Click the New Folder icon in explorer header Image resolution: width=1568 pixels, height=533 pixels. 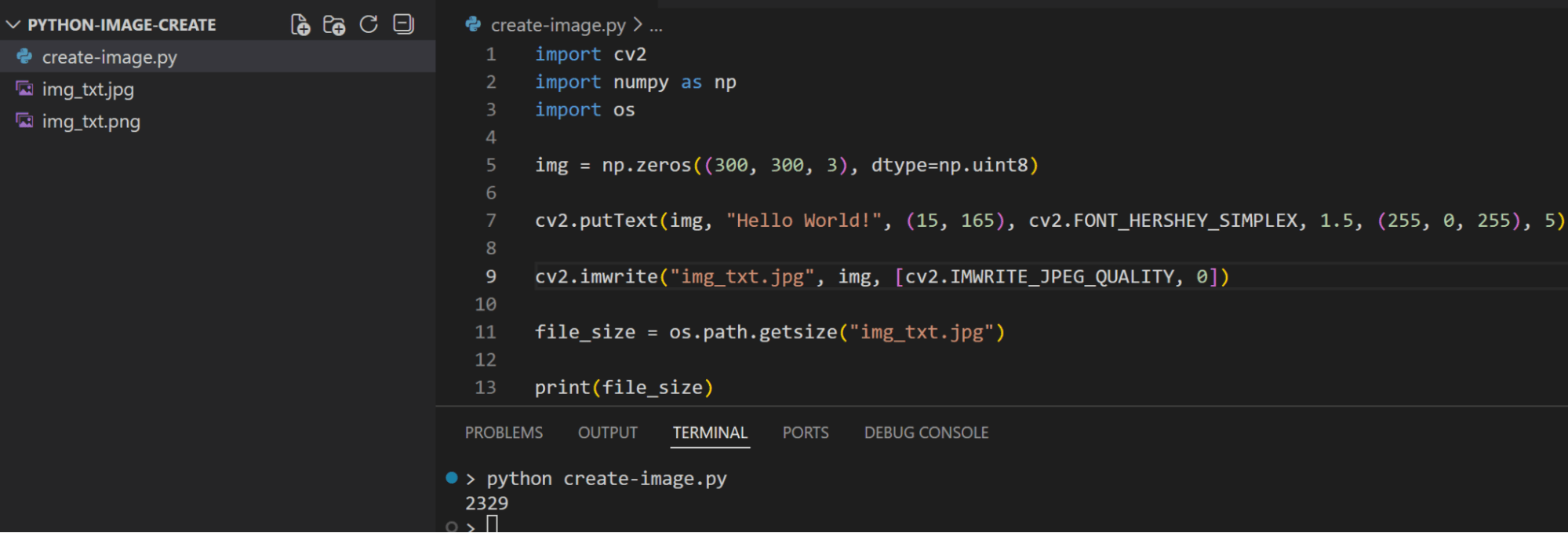pyautogui.click(x=334, y=25)
